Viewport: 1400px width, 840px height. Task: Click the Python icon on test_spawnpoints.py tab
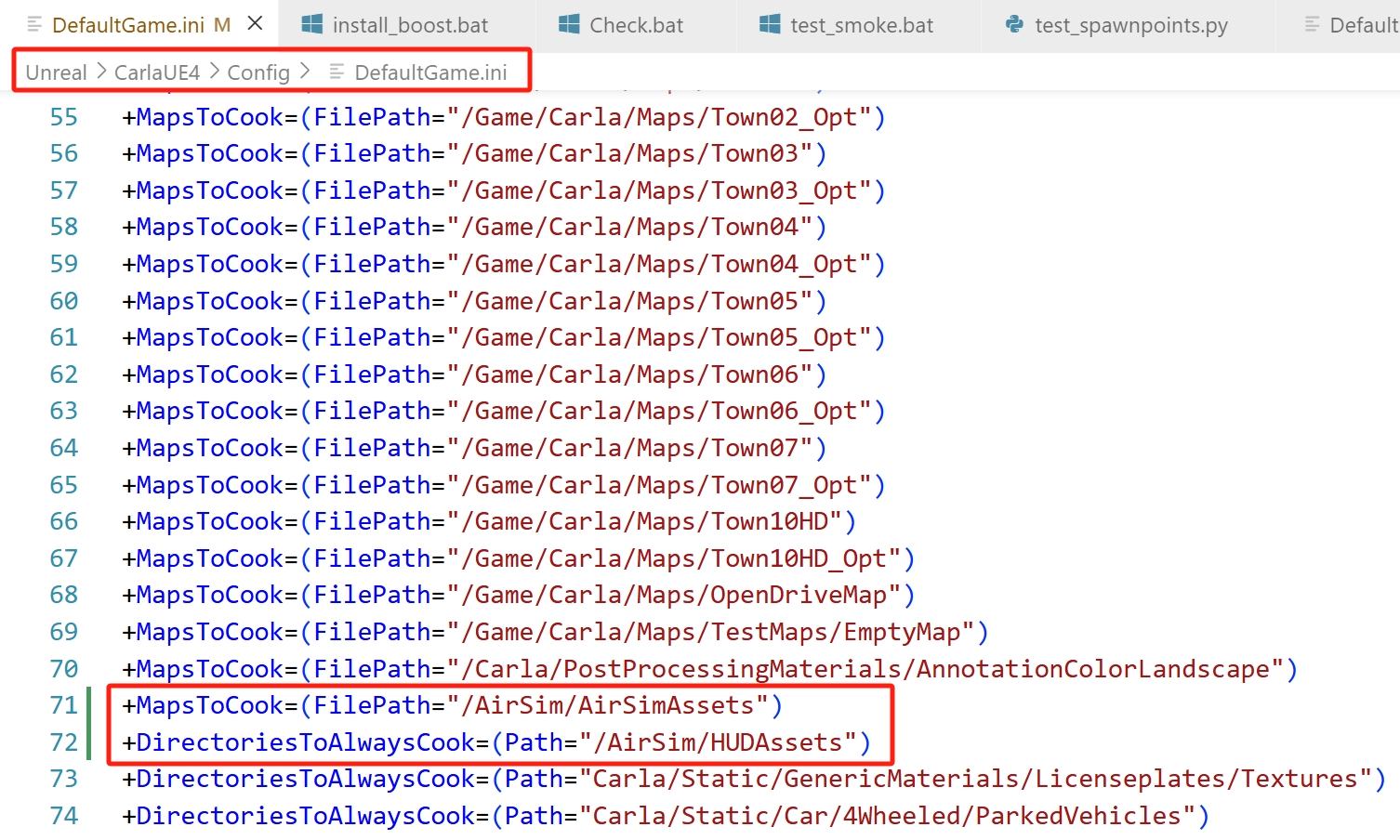pos(1015,24)
